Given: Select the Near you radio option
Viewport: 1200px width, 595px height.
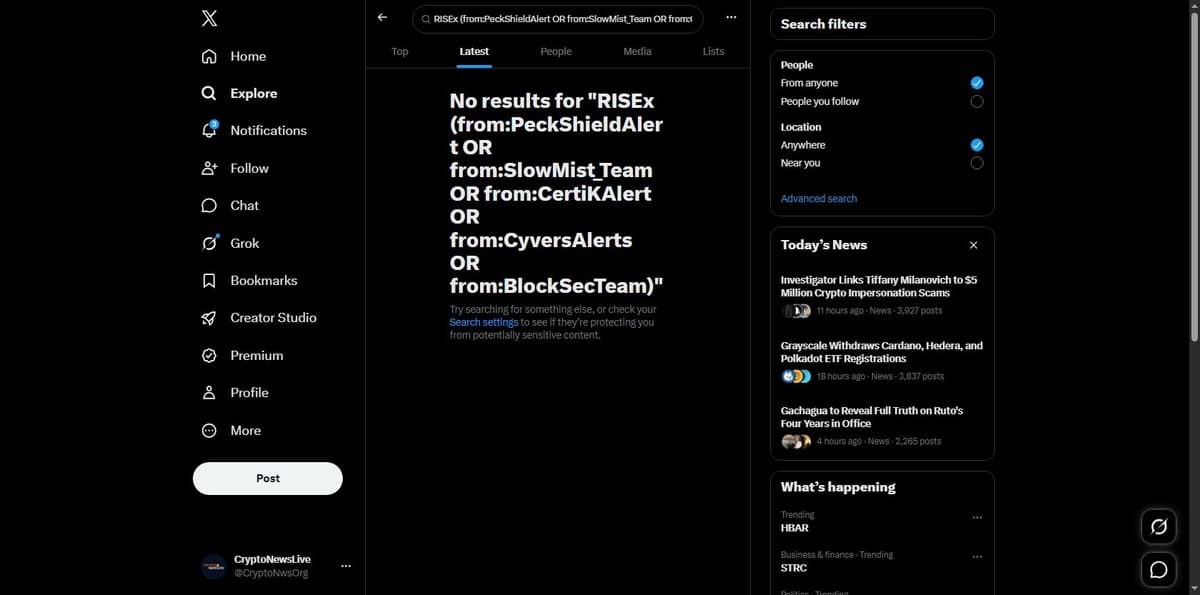Looking at the screenshot, I should click(977, 163).
